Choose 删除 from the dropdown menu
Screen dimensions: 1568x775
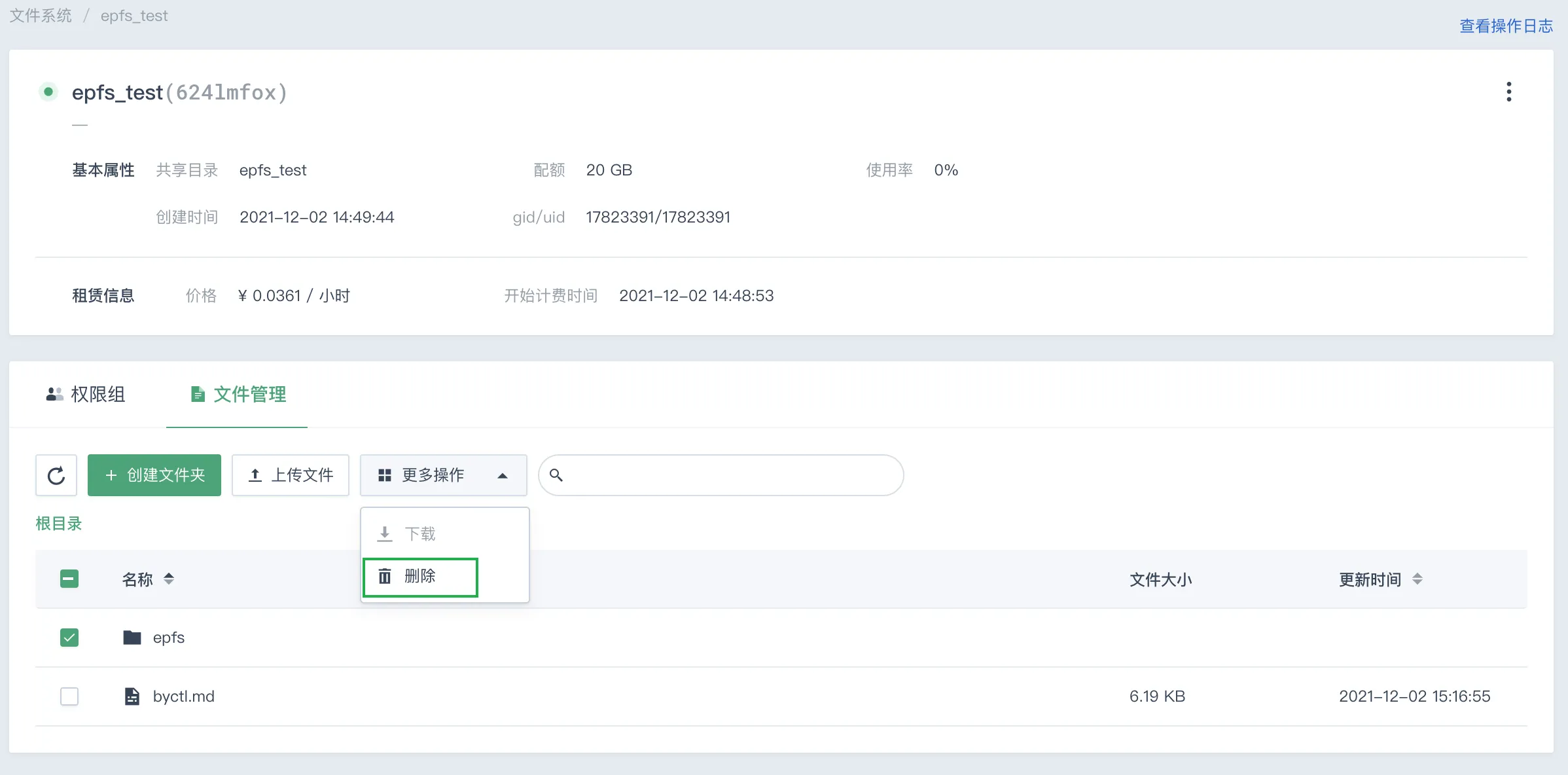[x=420, y=577]
